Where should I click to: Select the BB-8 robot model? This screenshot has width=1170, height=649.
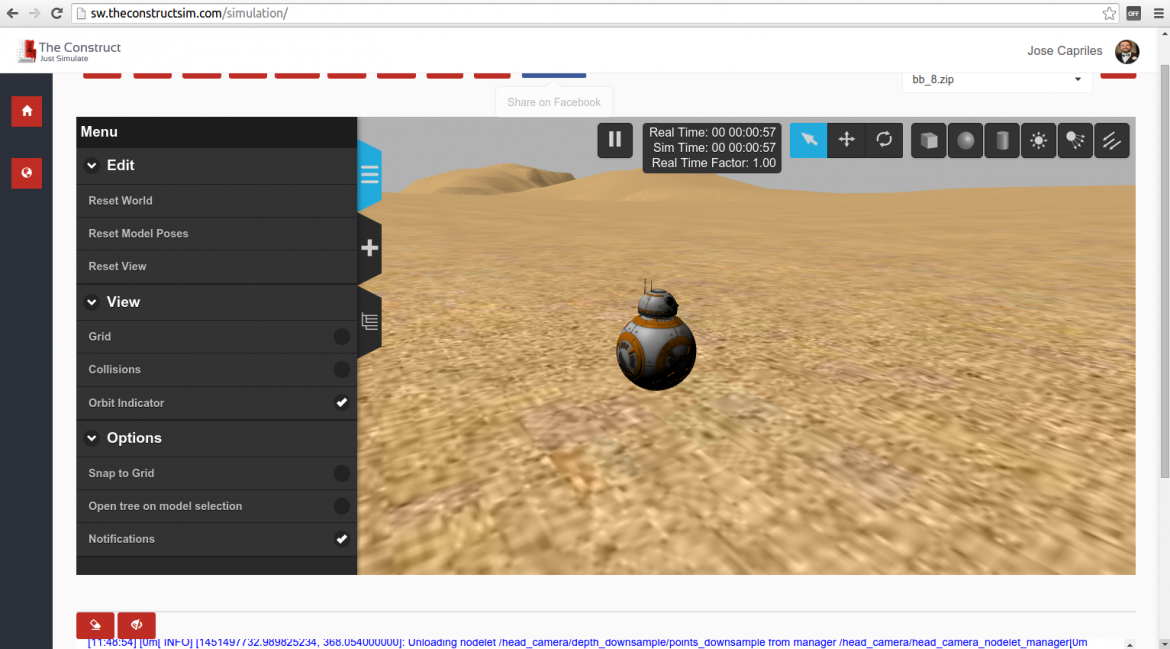click(656, 337)
